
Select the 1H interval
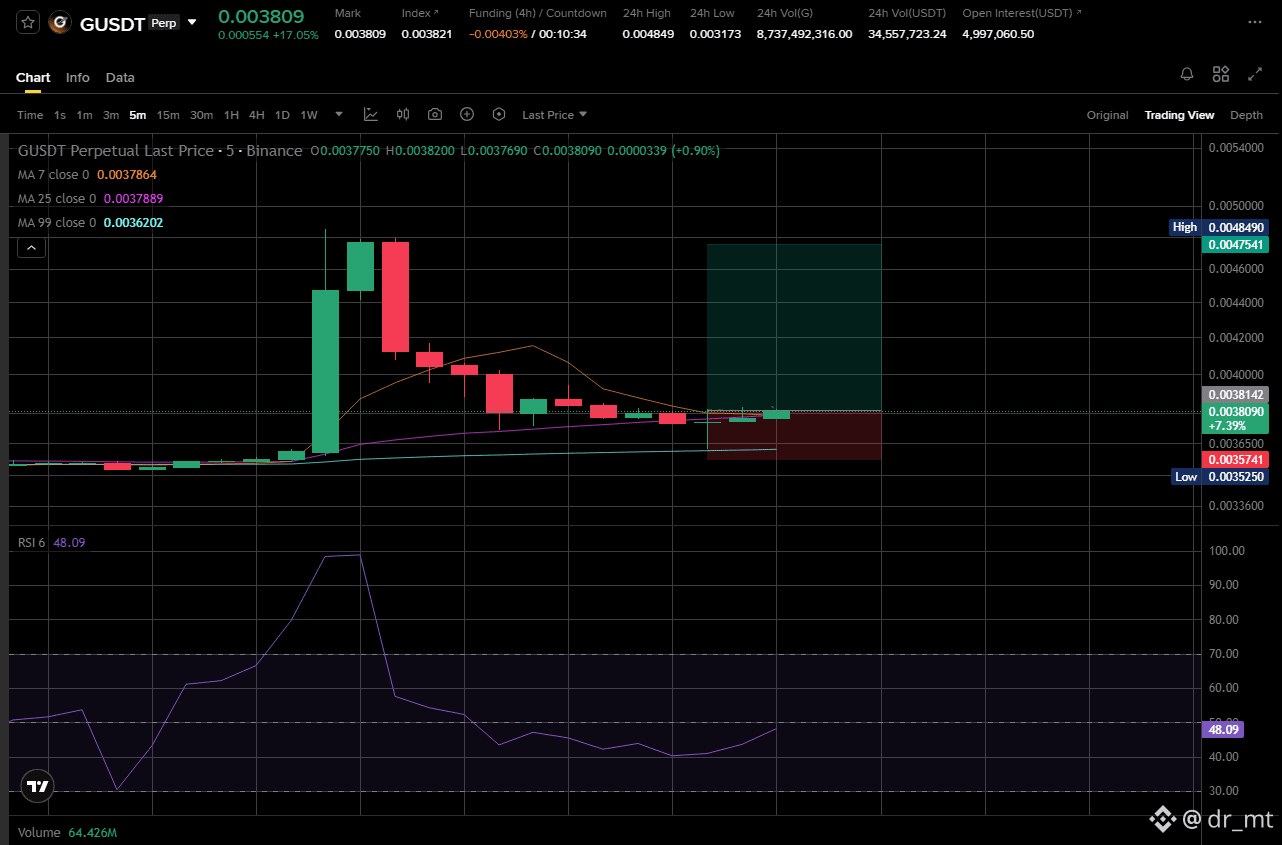click(231, 115)
